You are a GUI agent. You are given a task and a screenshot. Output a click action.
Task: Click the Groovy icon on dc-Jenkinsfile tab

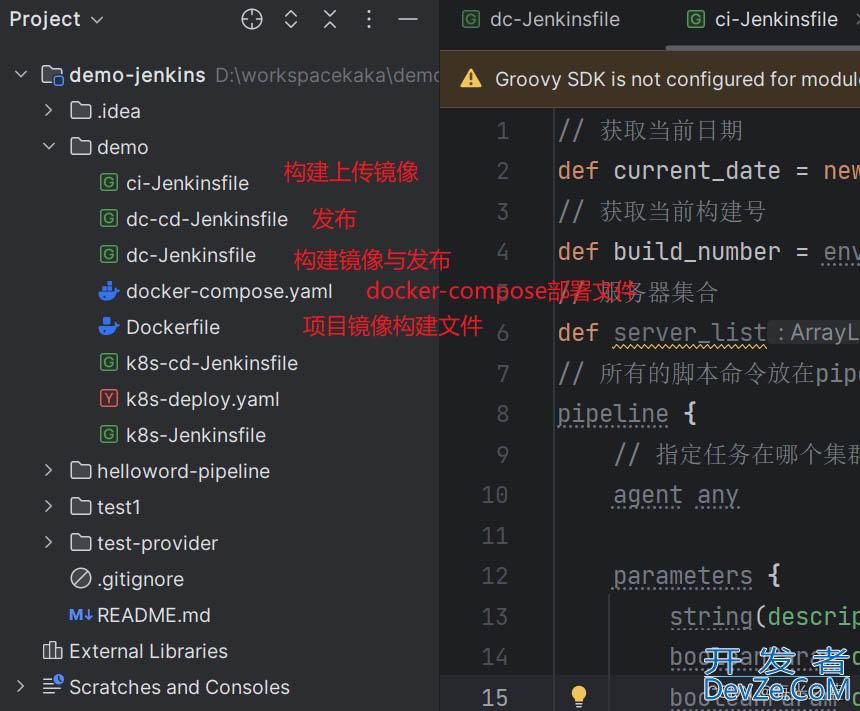coord(471,20)
